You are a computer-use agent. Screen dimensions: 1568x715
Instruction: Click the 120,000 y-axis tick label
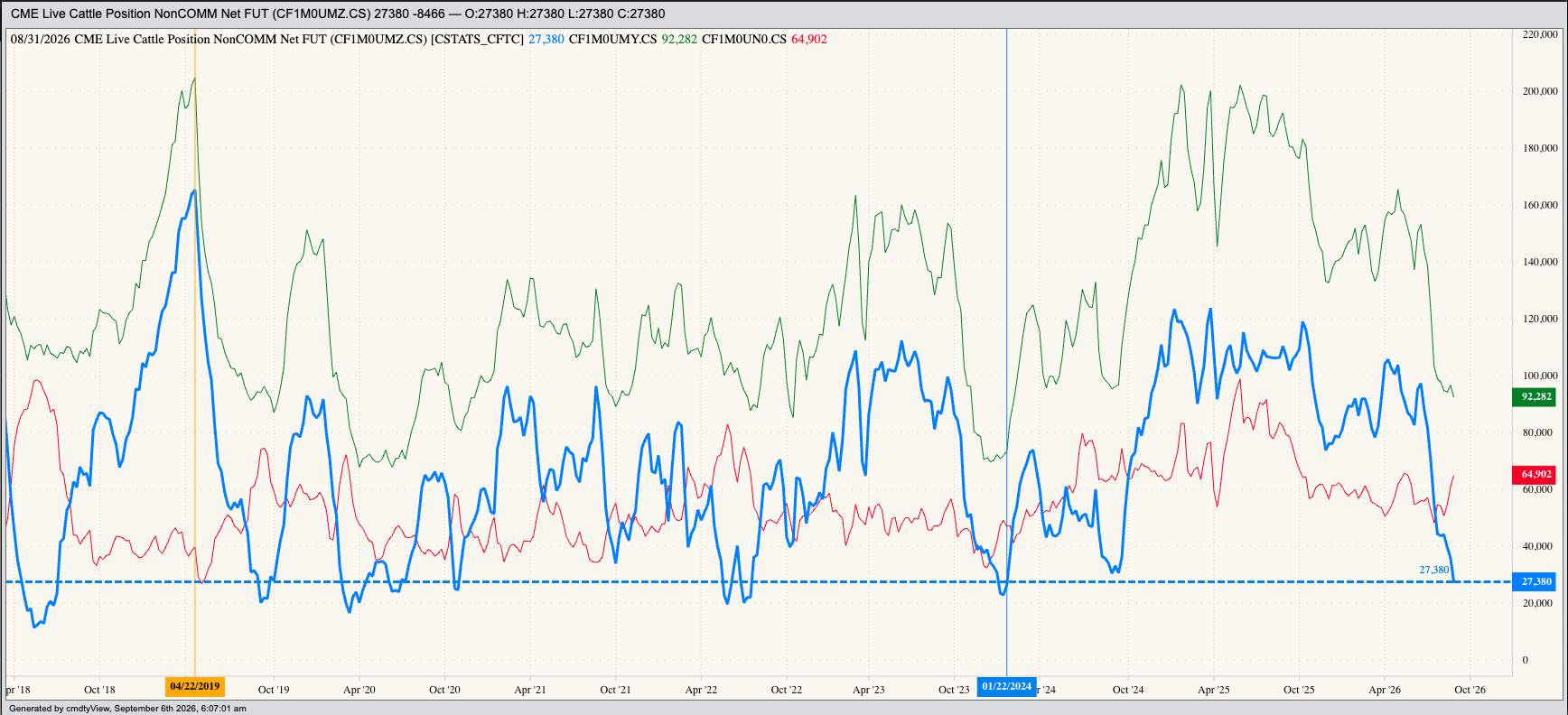pos(1540,319)
